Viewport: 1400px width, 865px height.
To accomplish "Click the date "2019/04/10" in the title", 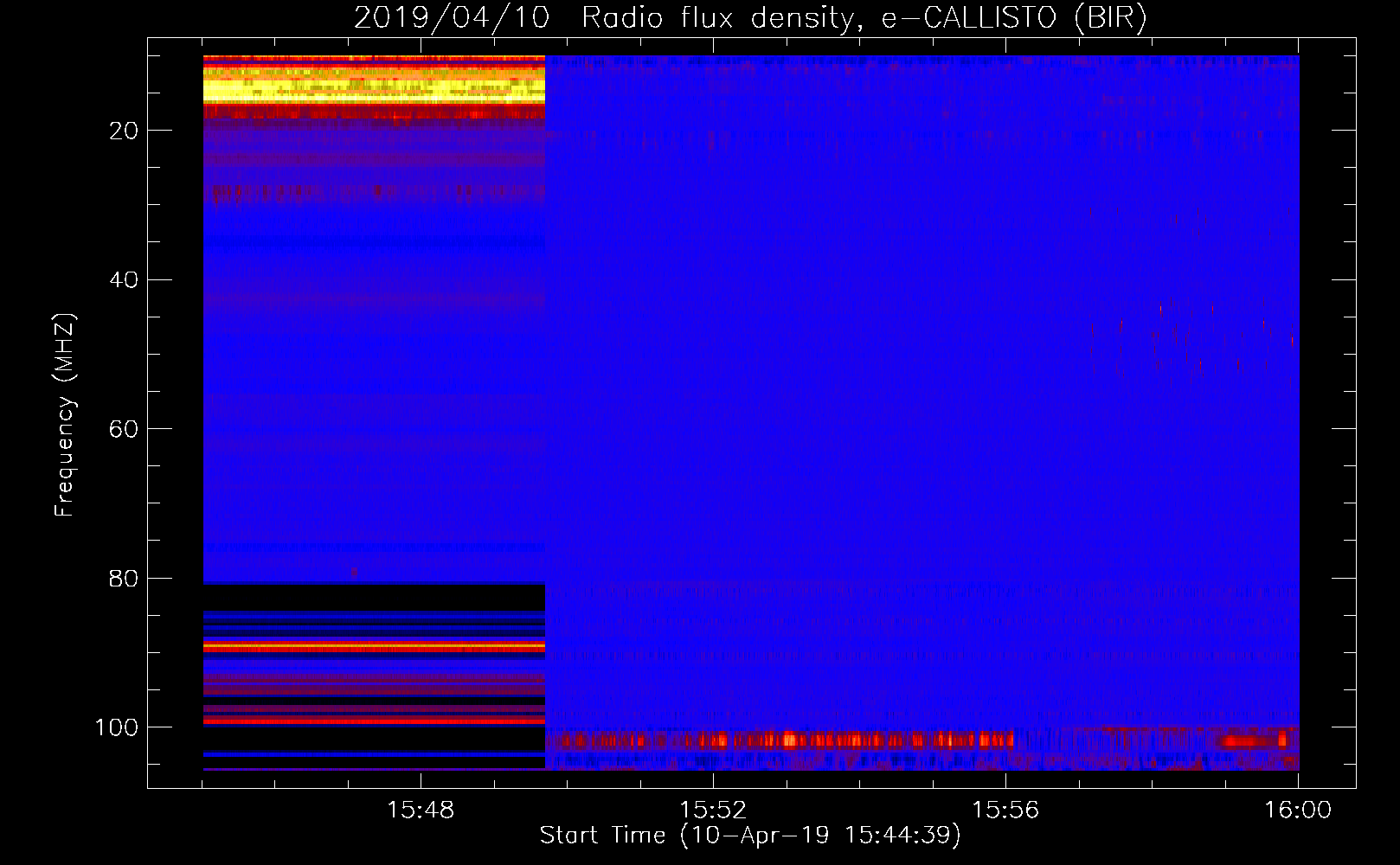I will coord(452,17).
